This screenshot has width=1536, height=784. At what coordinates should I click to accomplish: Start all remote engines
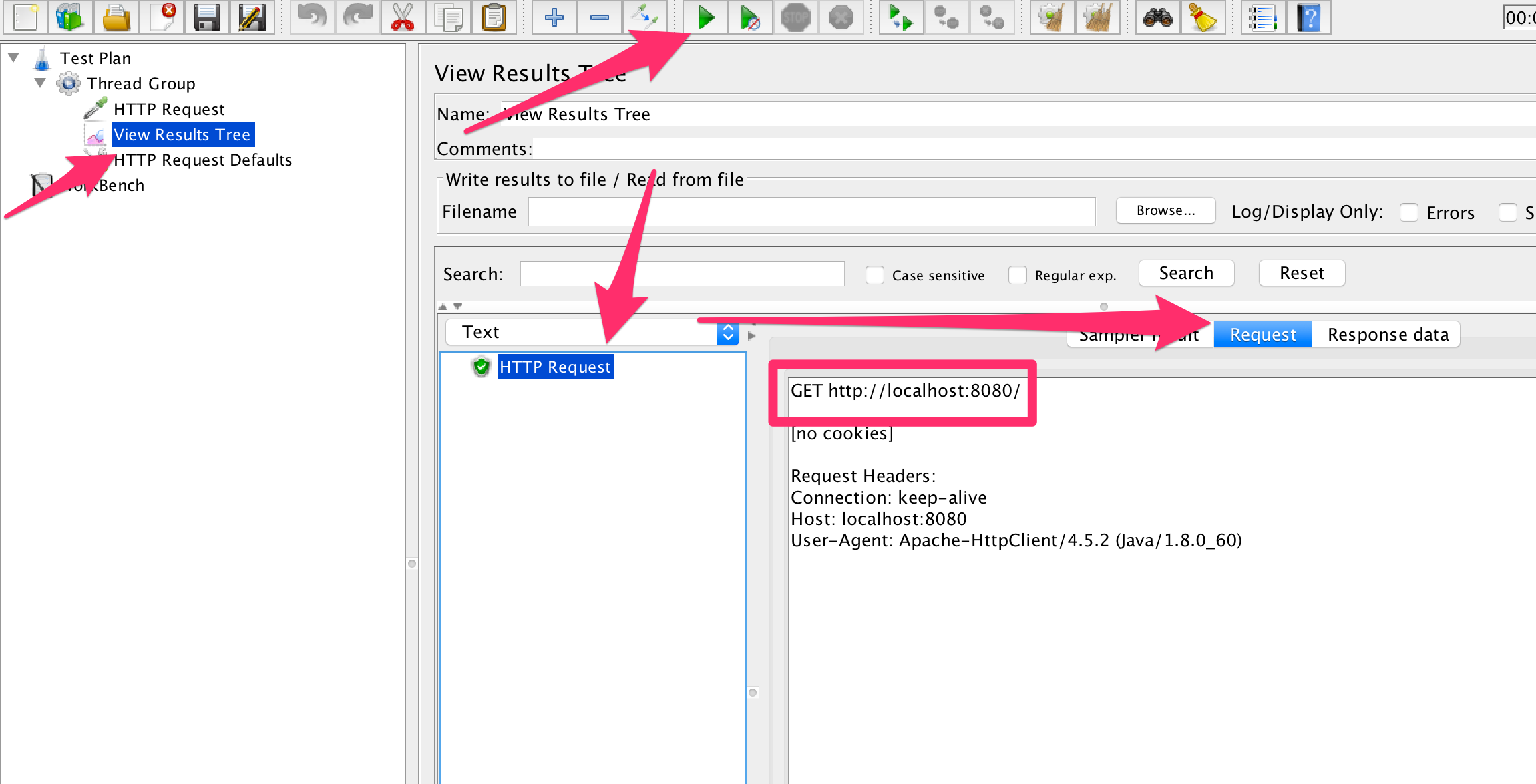pyautogui.click(x=901, y=17)
